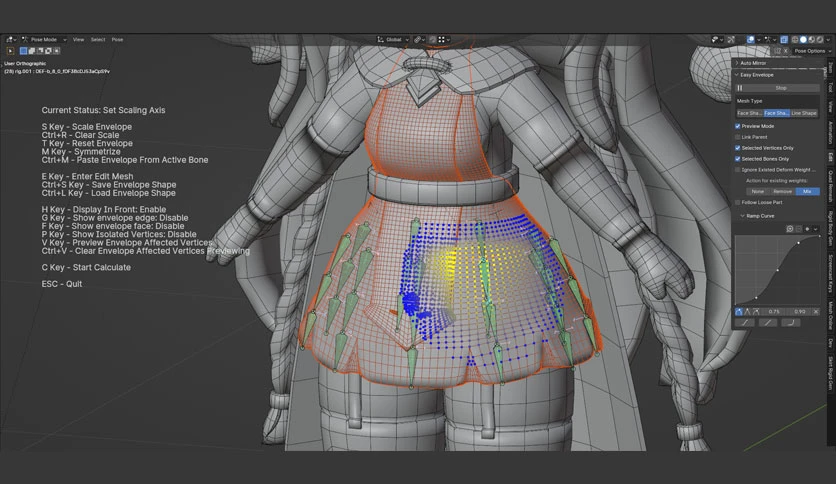
Task: Expand the Auto Mirror panel
Action: click(x=753, y=63)
